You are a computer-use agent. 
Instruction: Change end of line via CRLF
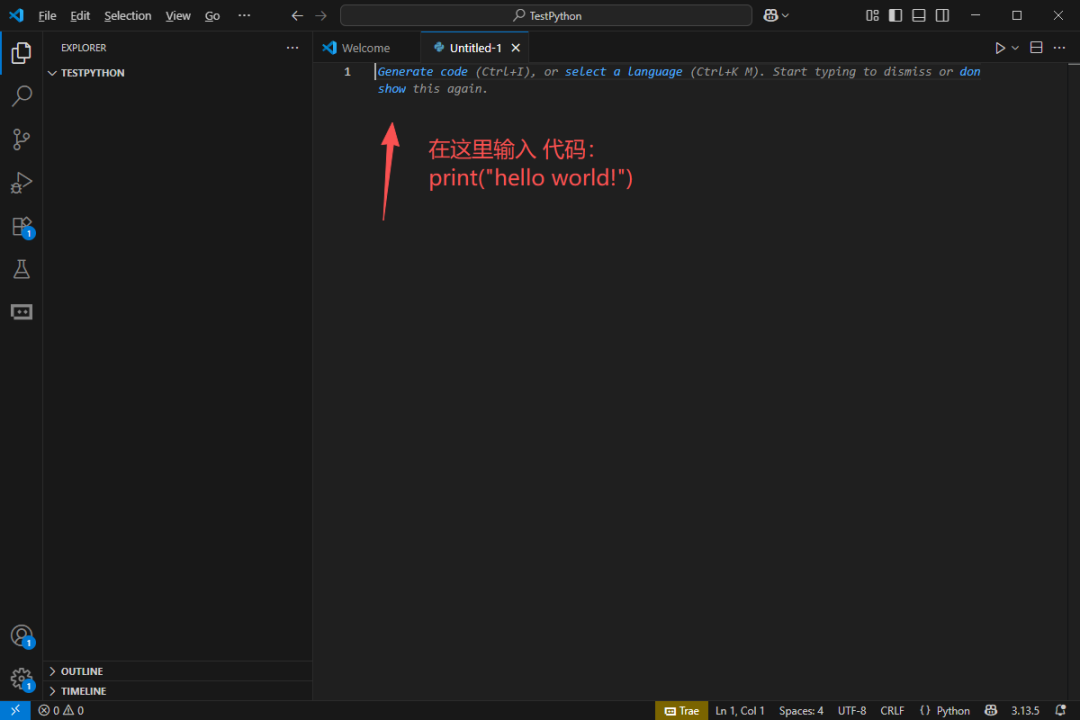[x=892, y=710]
